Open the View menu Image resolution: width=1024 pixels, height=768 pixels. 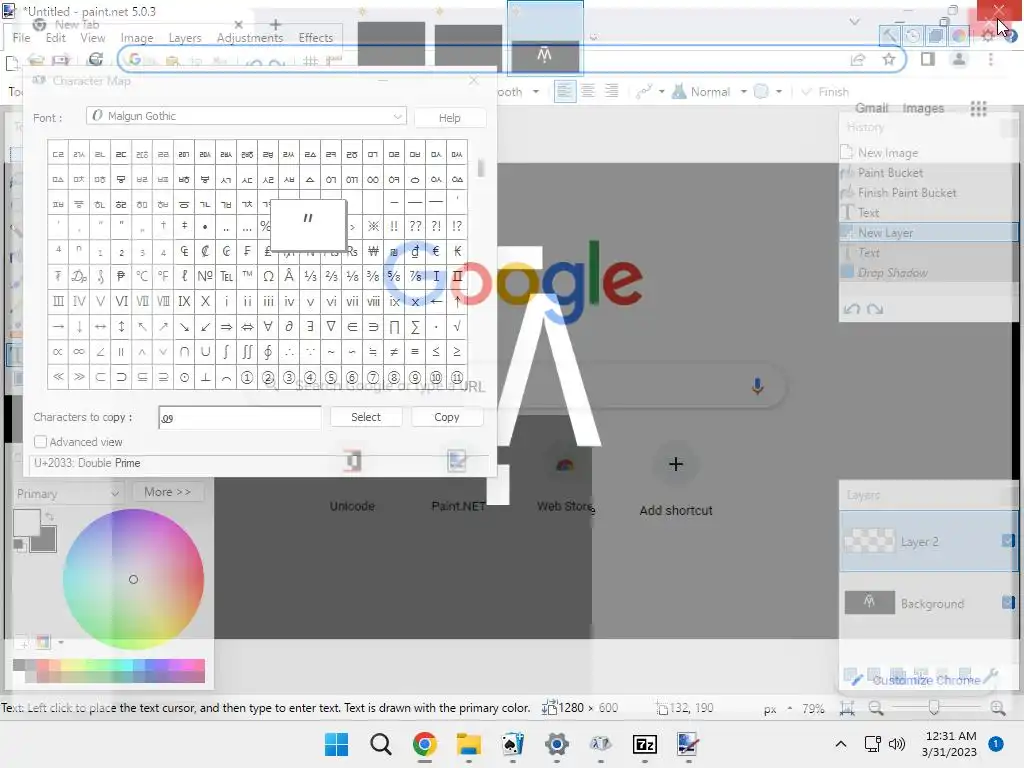point(93,38)
